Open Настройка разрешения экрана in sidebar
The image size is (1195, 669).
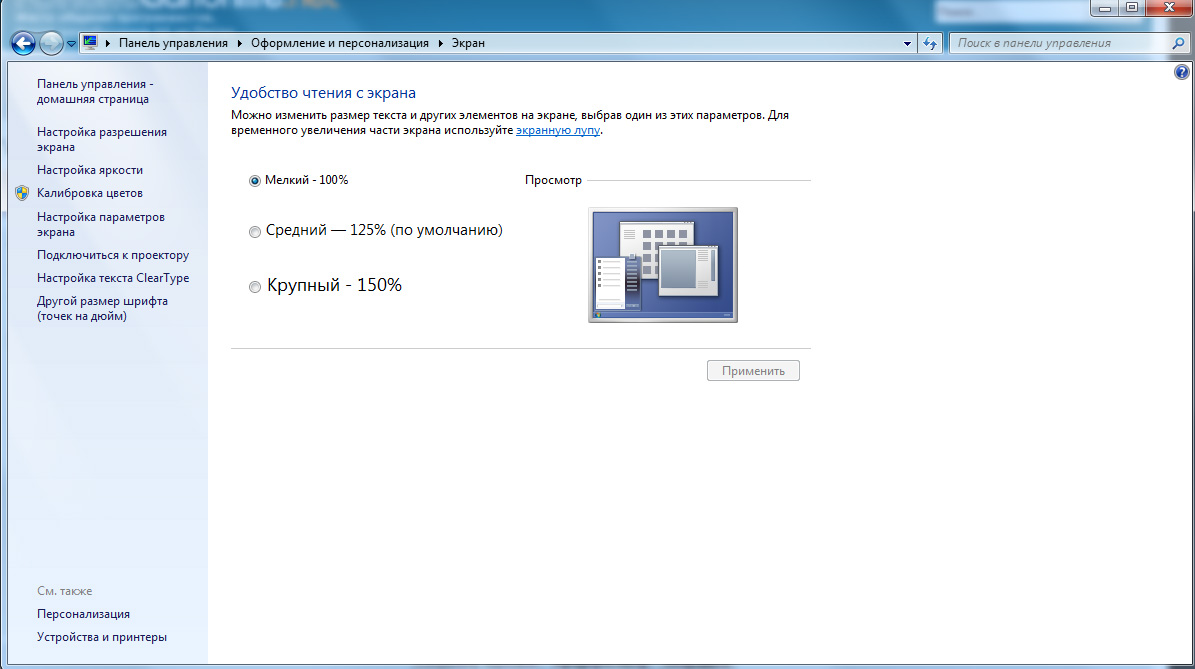coord(101,139)
